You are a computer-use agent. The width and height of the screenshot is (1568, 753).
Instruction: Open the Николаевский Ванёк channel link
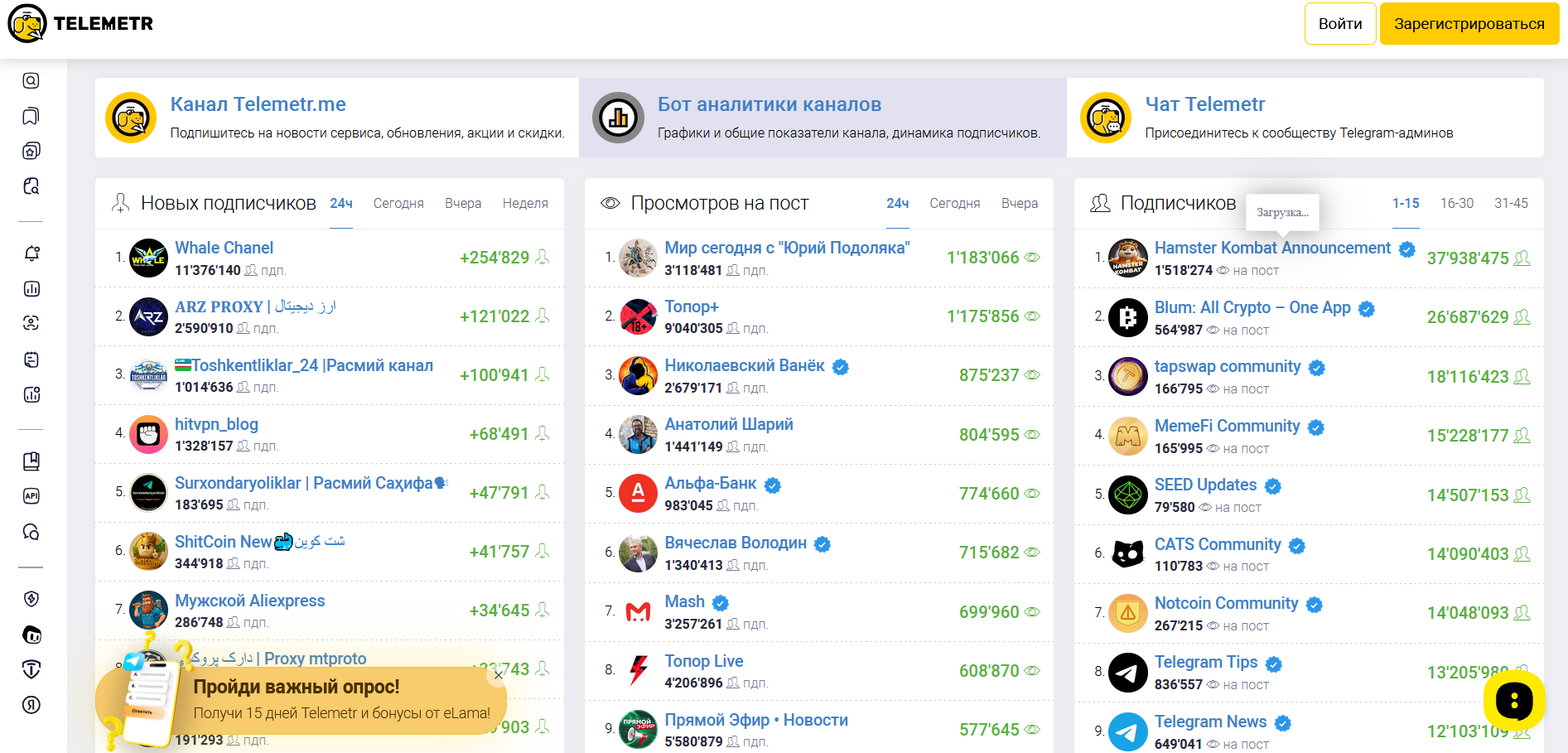(x=745, y=365)
